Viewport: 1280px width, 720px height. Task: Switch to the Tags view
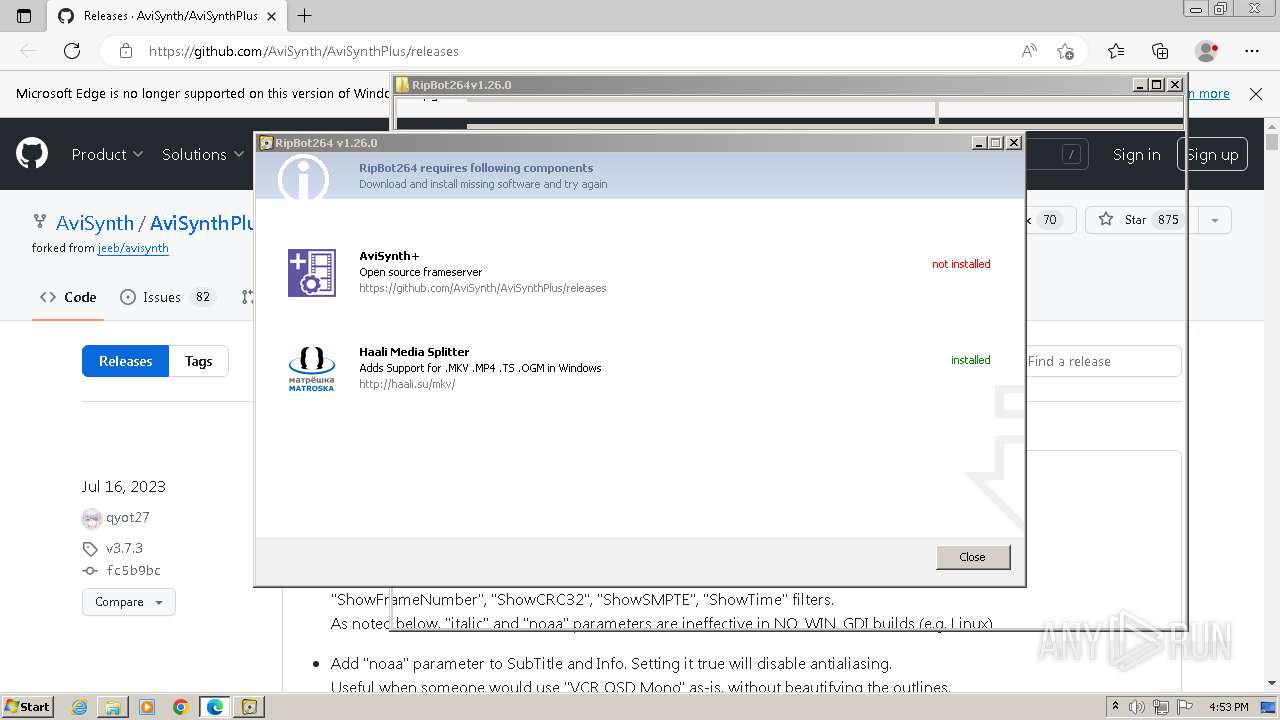[198, 361]
